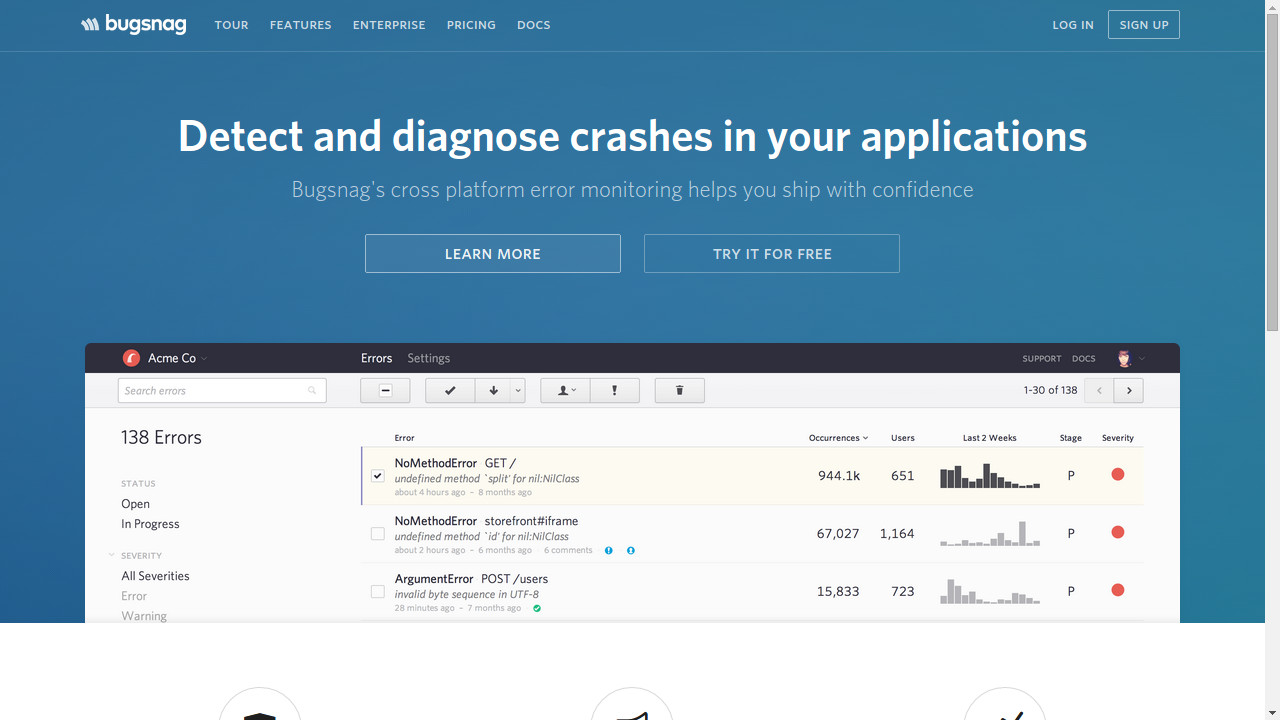Click the '138 Errors' heading

(161, 437)
